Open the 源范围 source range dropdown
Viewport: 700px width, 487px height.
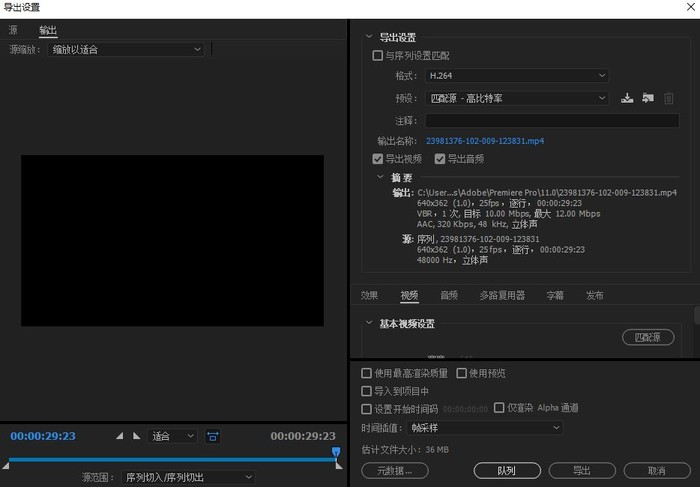[189, 477]
